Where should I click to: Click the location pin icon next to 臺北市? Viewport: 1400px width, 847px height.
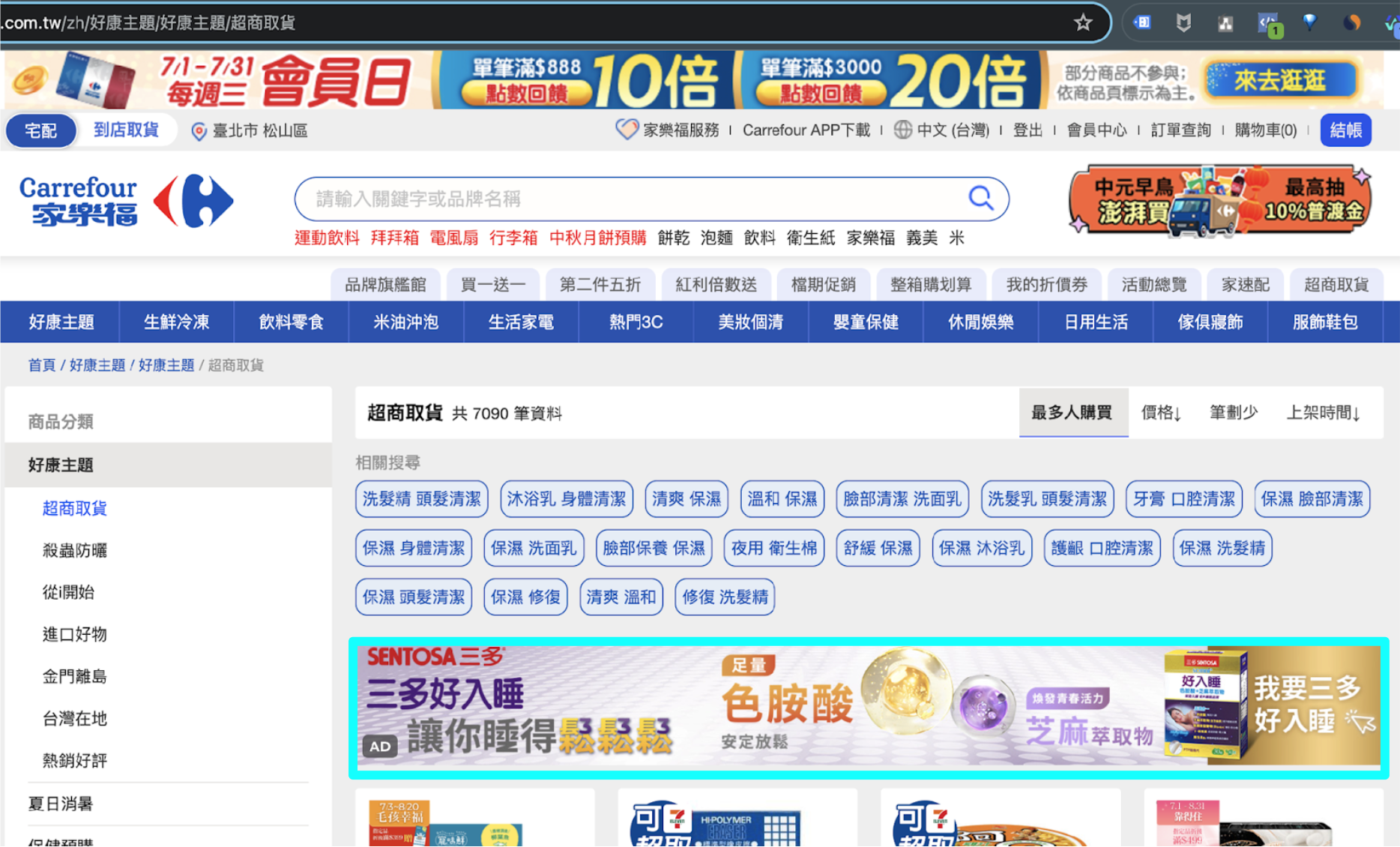(199, 131)
